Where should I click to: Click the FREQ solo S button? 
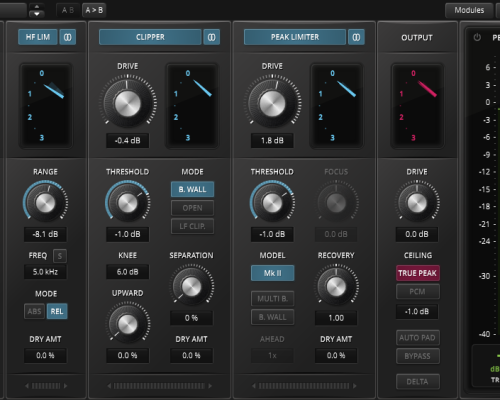(x=60, y=256)
